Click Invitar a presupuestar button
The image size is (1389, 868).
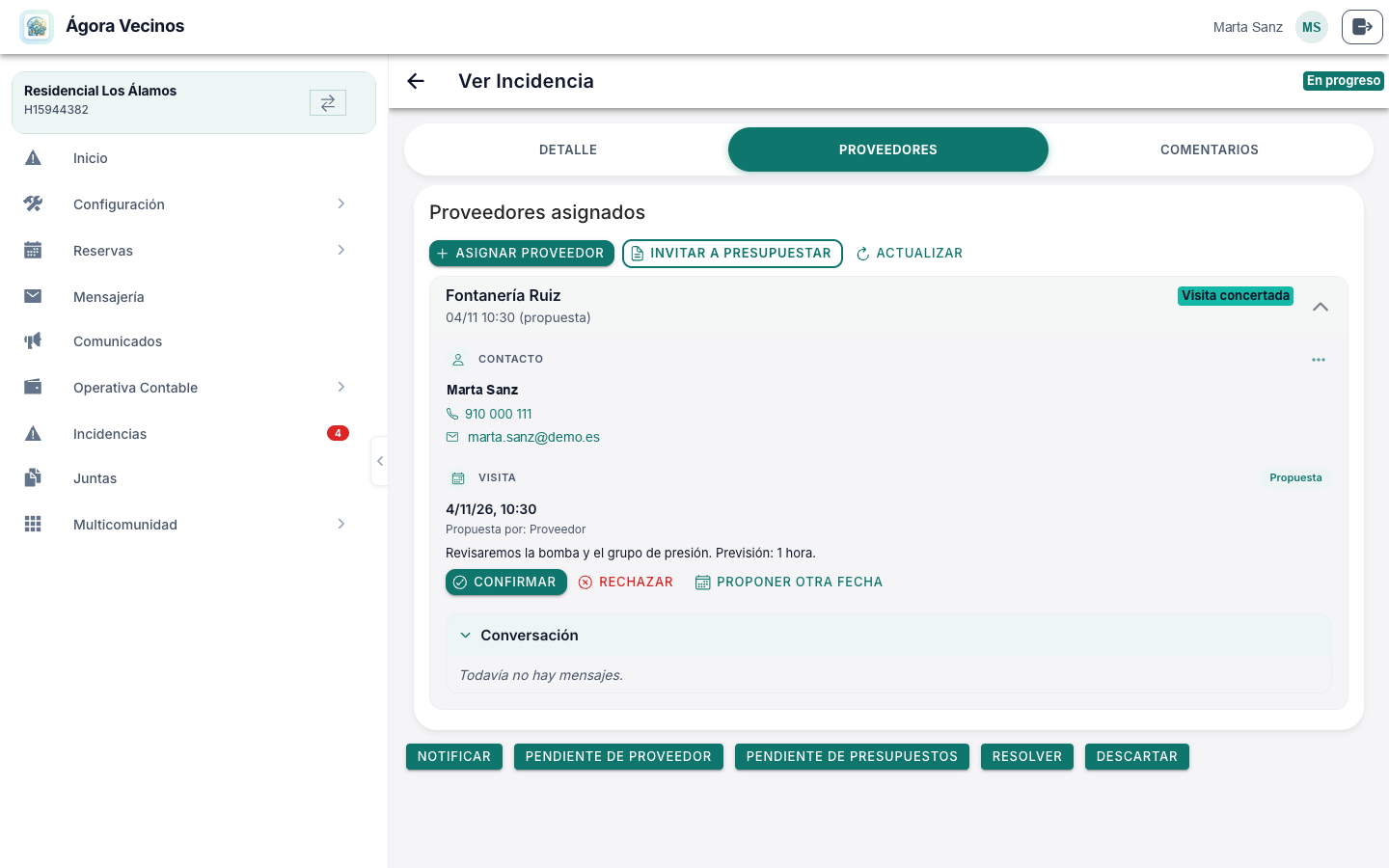click(732, 254)
